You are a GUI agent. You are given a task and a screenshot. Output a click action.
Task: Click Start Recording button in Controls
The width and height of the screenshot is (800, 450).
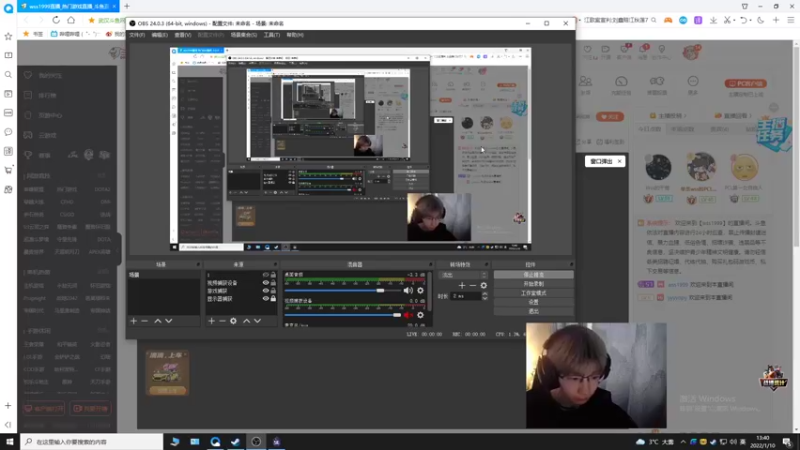pyautogui.click(x=533, y=284)
